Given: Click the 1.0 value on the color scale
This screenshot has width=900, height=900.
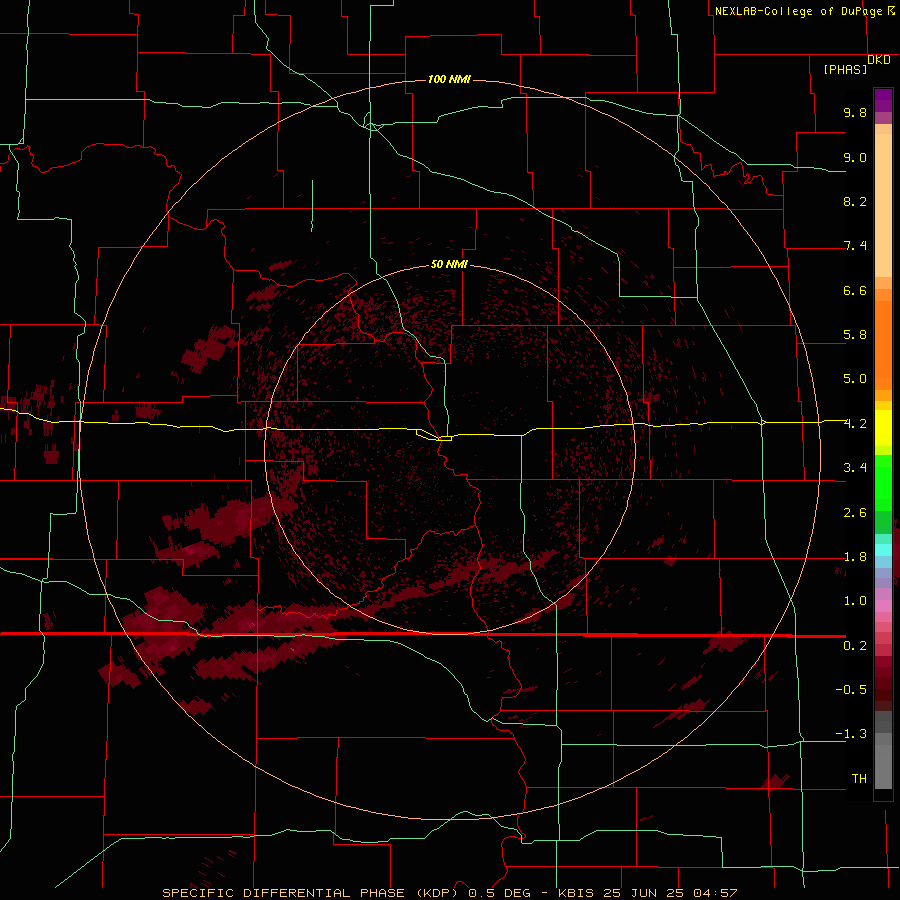Looking at the screenshot, I should point(855,601).
